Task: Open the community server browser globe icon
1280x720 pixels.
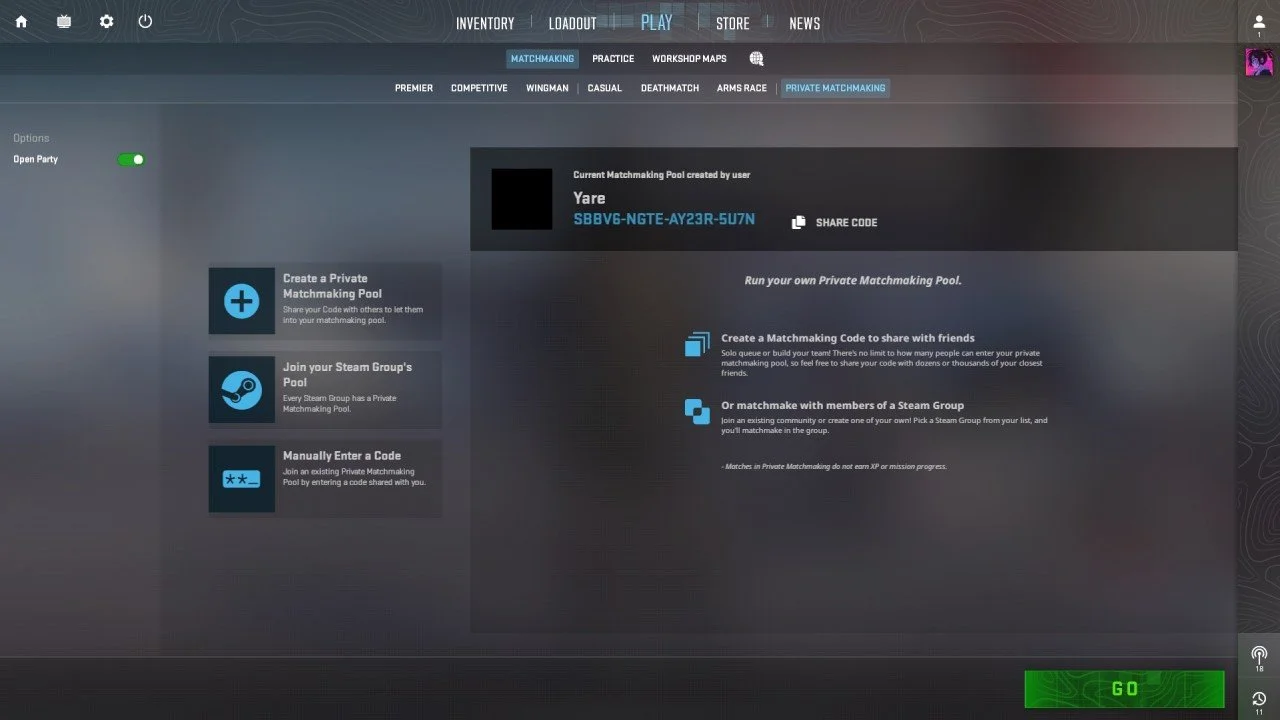Action: 756,59
